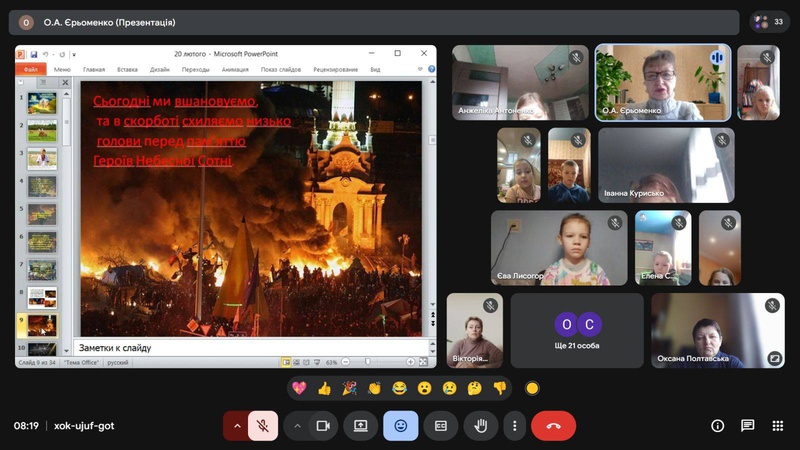Leave the call with the red button
The width and height of the screenshot is (800, 450).
coord(553,426)
